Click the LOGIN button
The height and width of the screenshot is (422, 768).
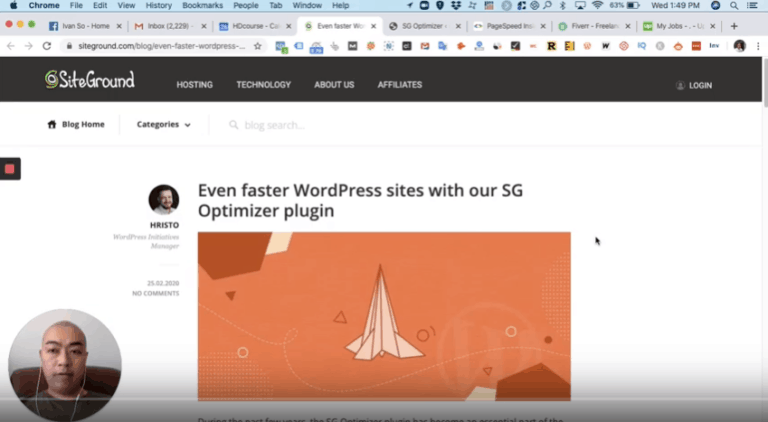pyautogui.click(x=694, y=85)
